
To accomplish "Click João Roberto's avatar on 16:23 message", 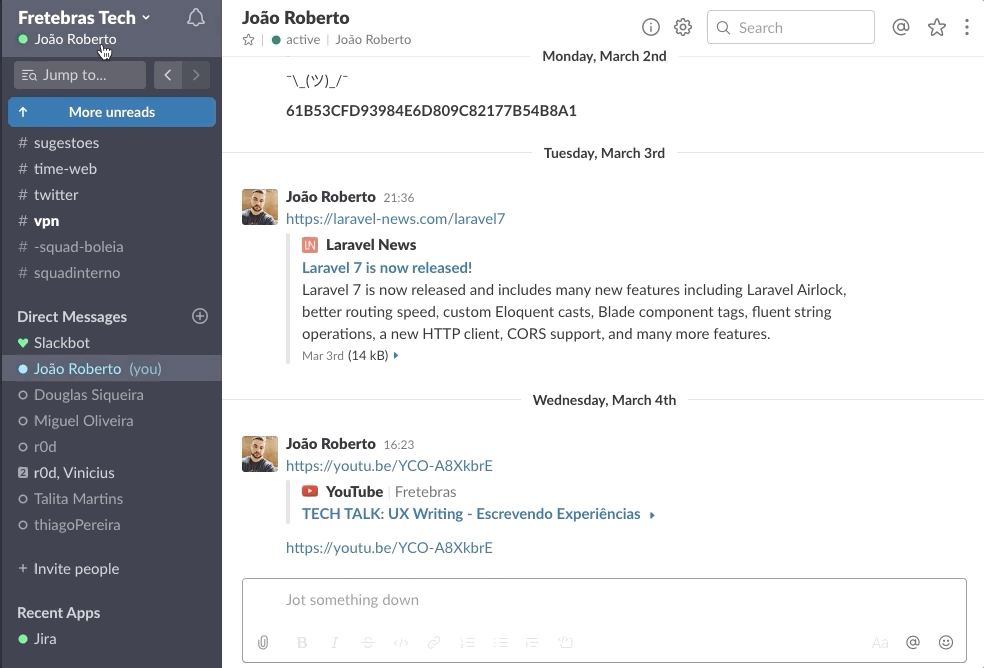I will pyautogui.click(x=260, y=454).
